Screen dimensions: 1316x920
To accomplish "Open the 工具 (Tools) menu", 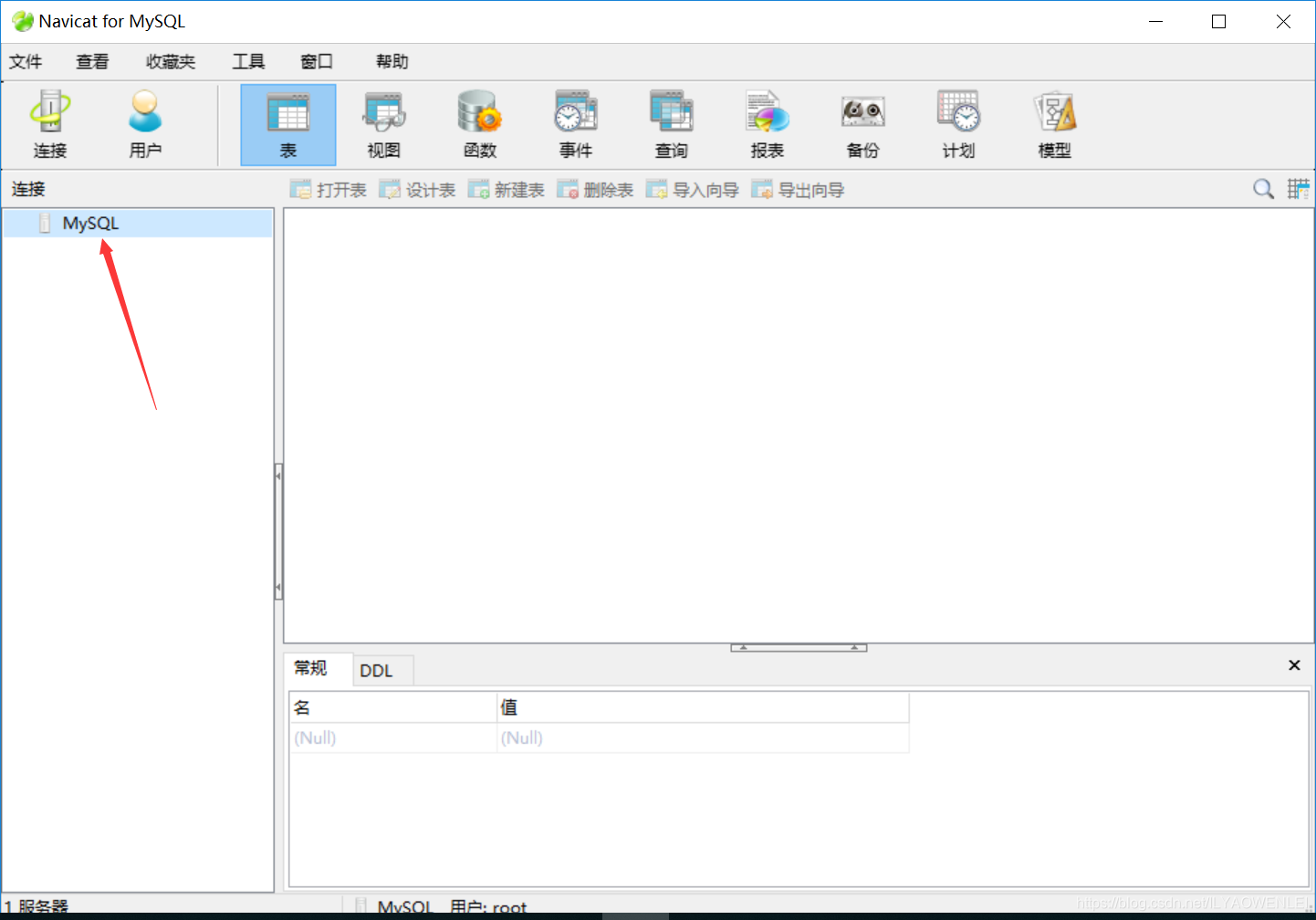I will point(248,61).
